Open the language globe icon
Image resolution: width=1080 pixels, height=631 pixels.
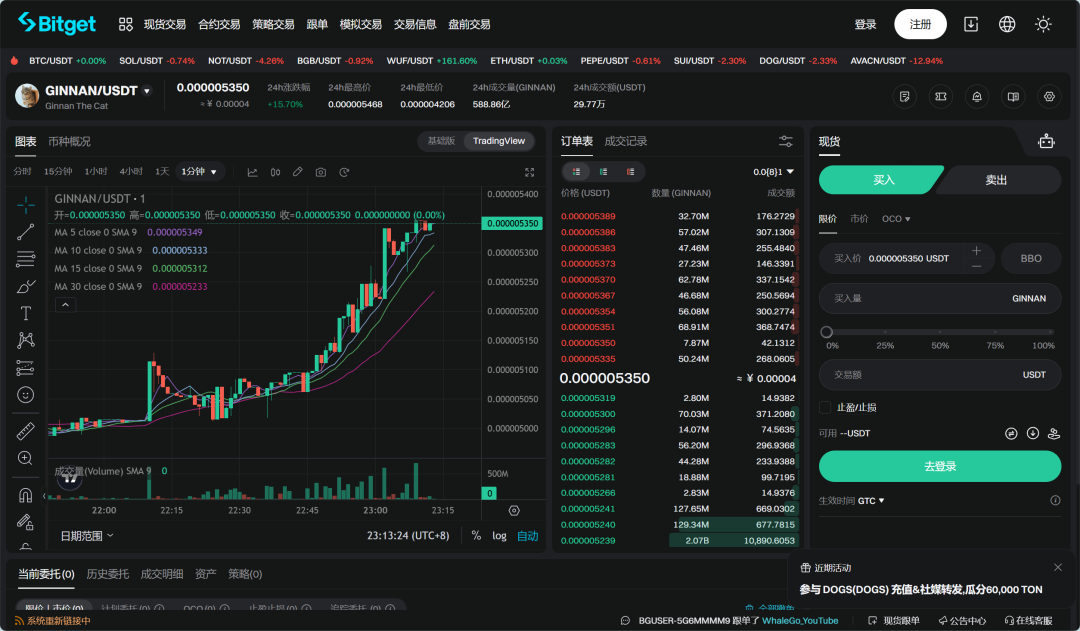click(1007, 24)
